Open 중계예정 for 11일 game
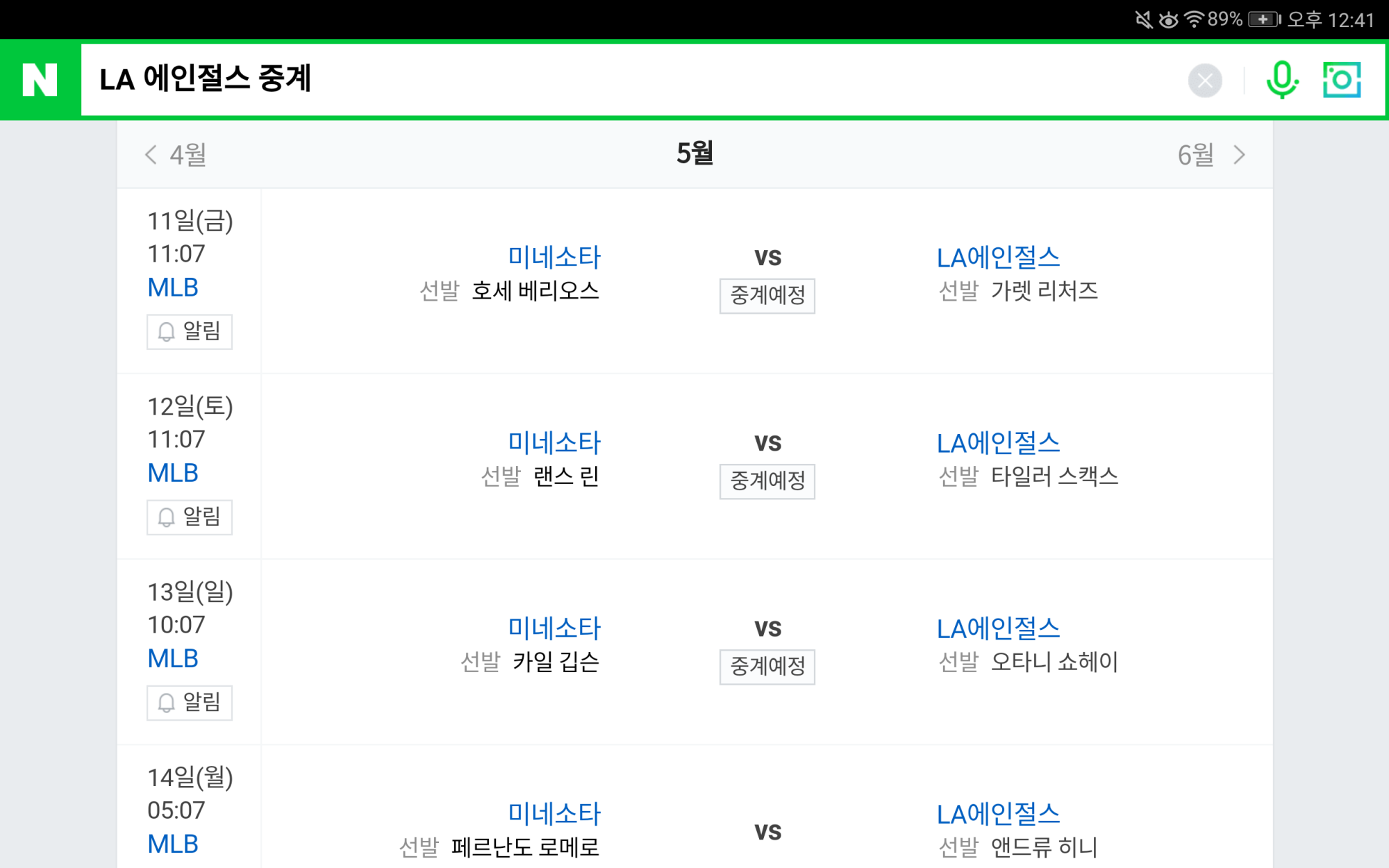This screenshot has height=868, width=1389. [767, 296]
